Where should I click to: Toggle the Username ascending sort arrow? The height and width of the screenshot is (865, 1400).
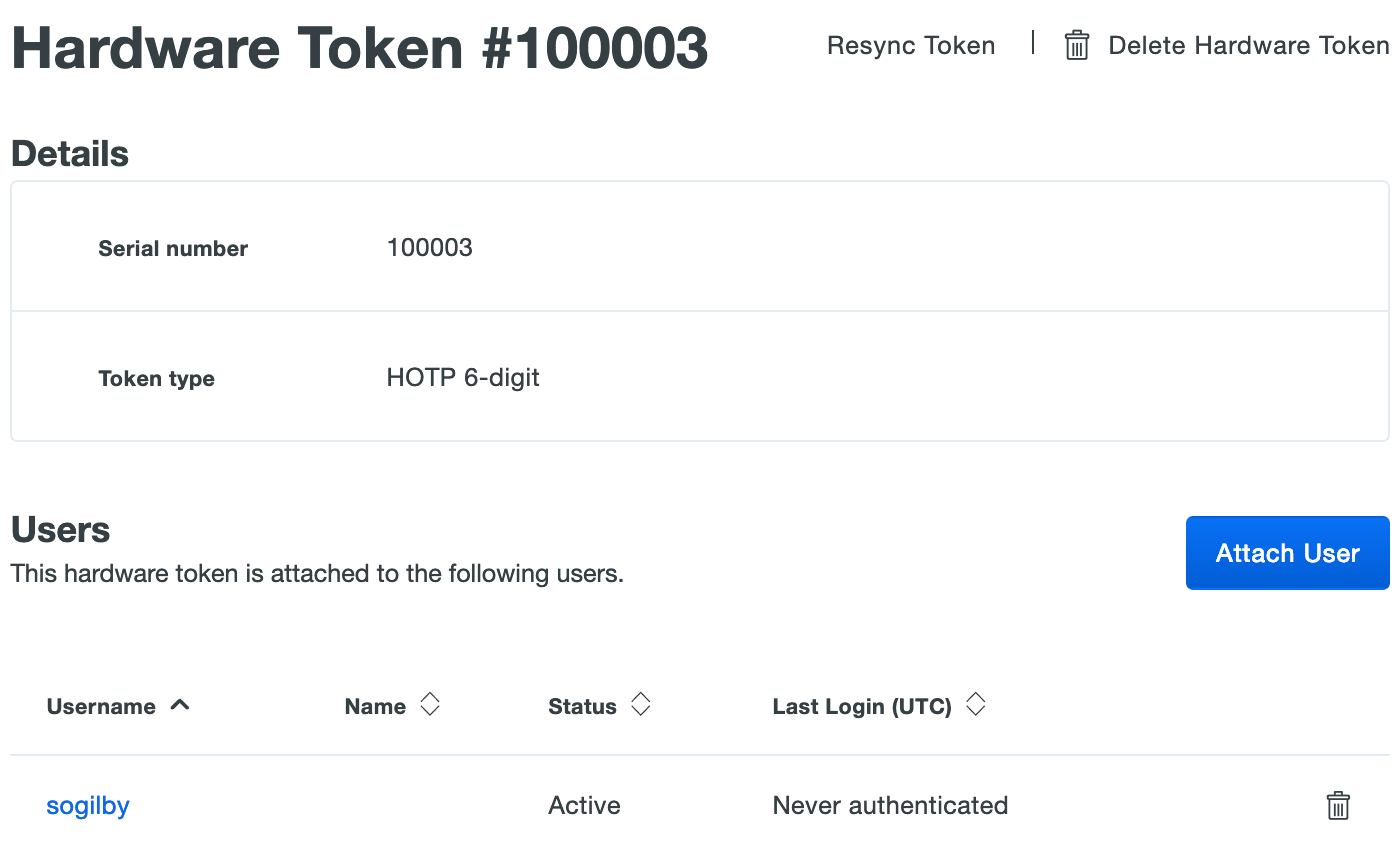[x=180, y=705]
